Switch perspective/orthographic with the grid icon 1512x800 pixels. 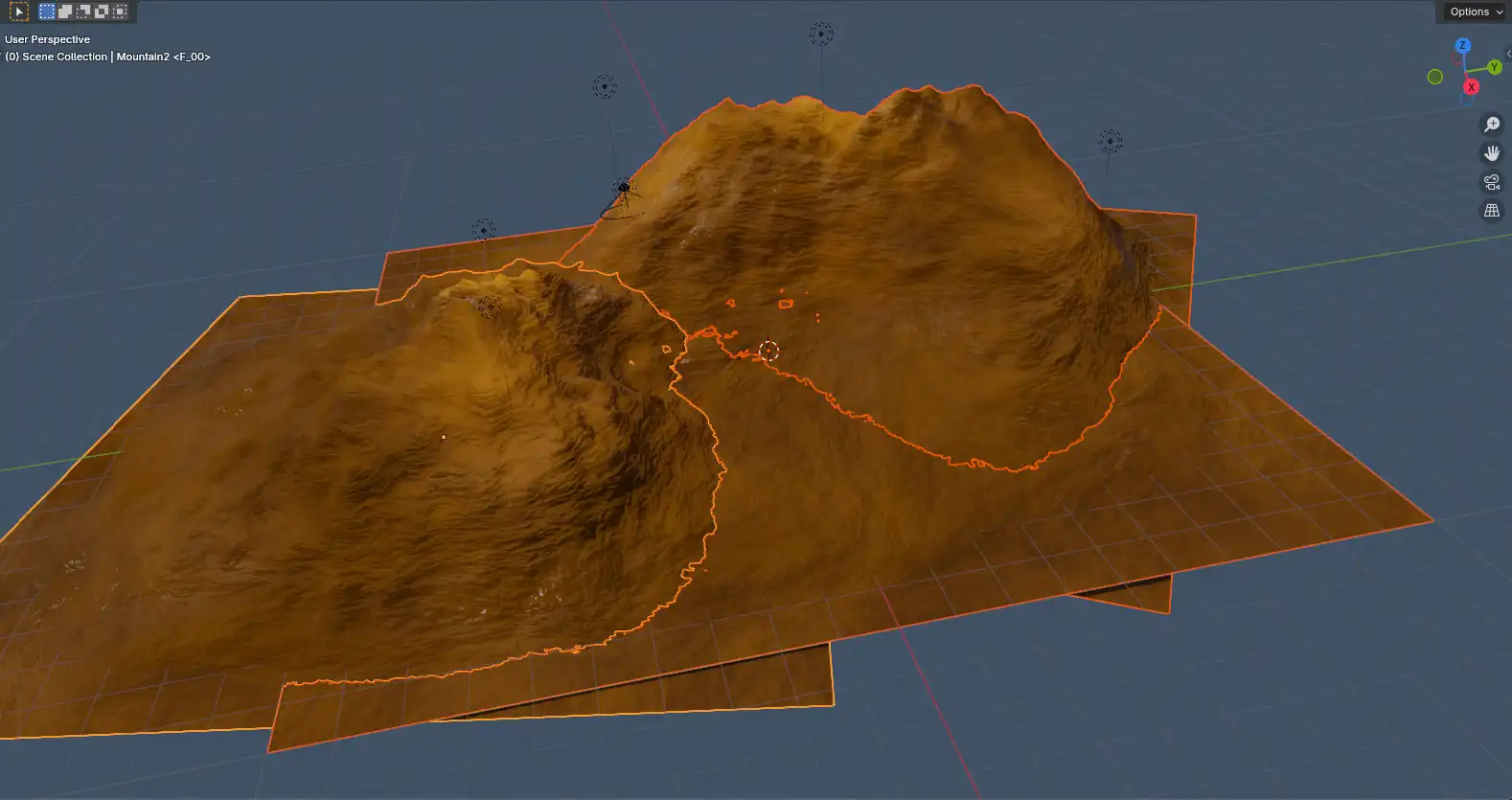1492,211
